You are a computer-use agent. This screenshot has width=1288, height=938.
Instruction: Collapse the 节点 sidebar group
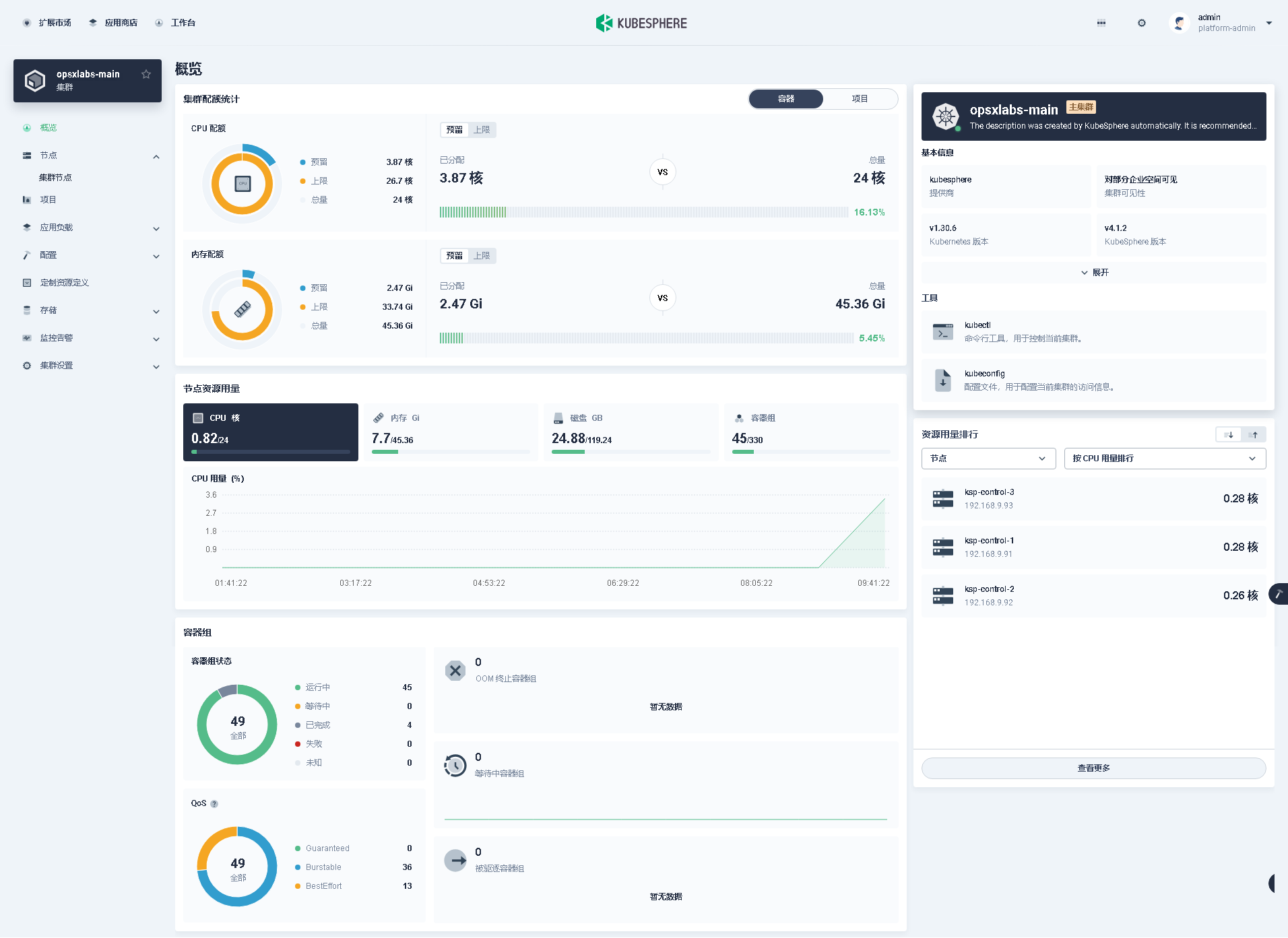[156, 156]
